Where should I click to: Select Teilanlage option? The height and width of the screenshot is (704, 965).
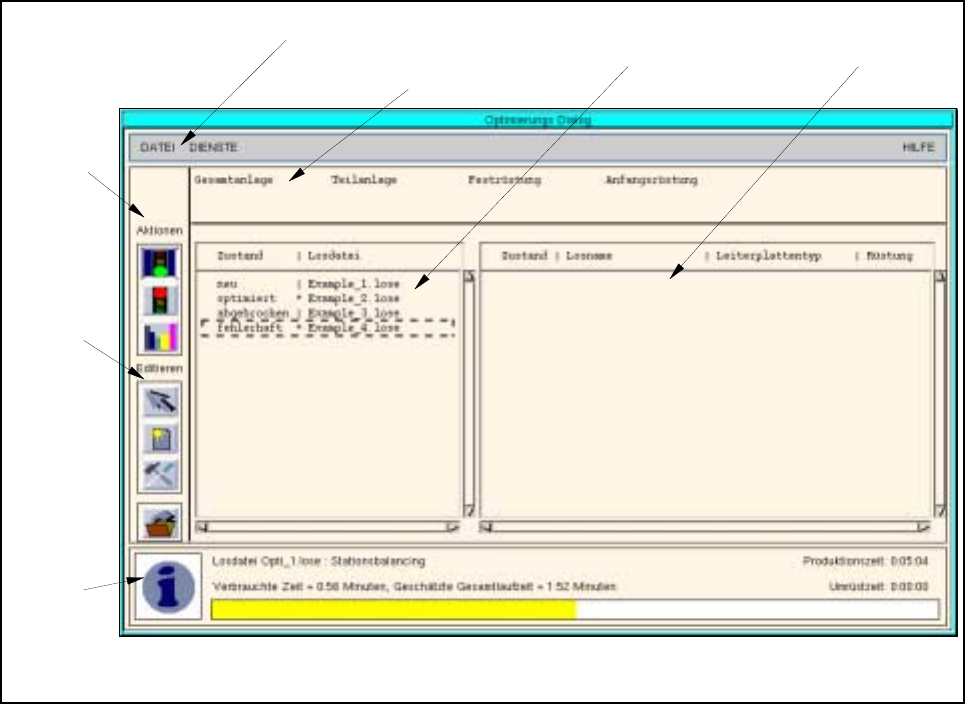coord(364,180)
